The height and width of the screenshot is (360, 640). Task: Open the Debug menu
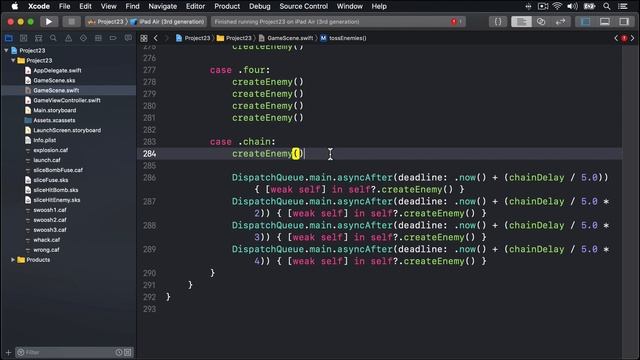pyautogui.click(x=260, y=6)
